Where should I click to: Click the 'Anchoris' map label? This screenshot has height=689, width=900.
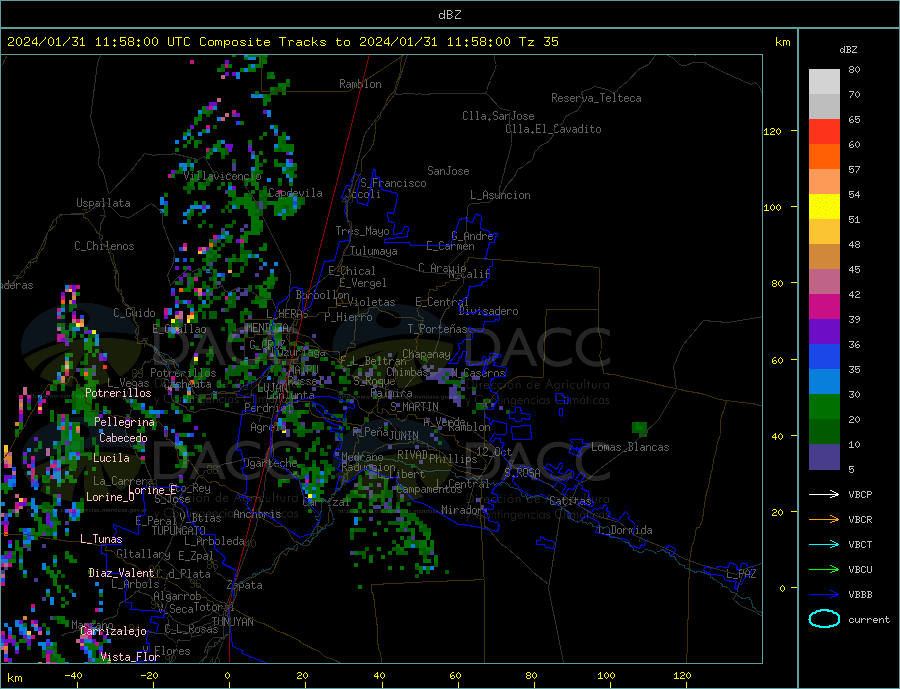257,514
